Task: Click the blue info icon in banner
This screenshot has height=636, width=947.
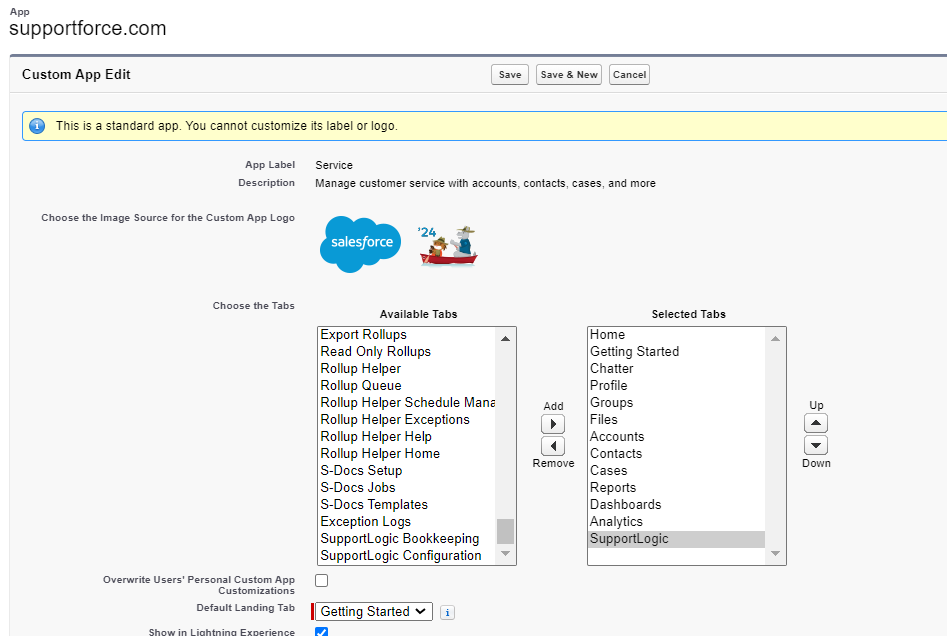Action: point(37,126)
